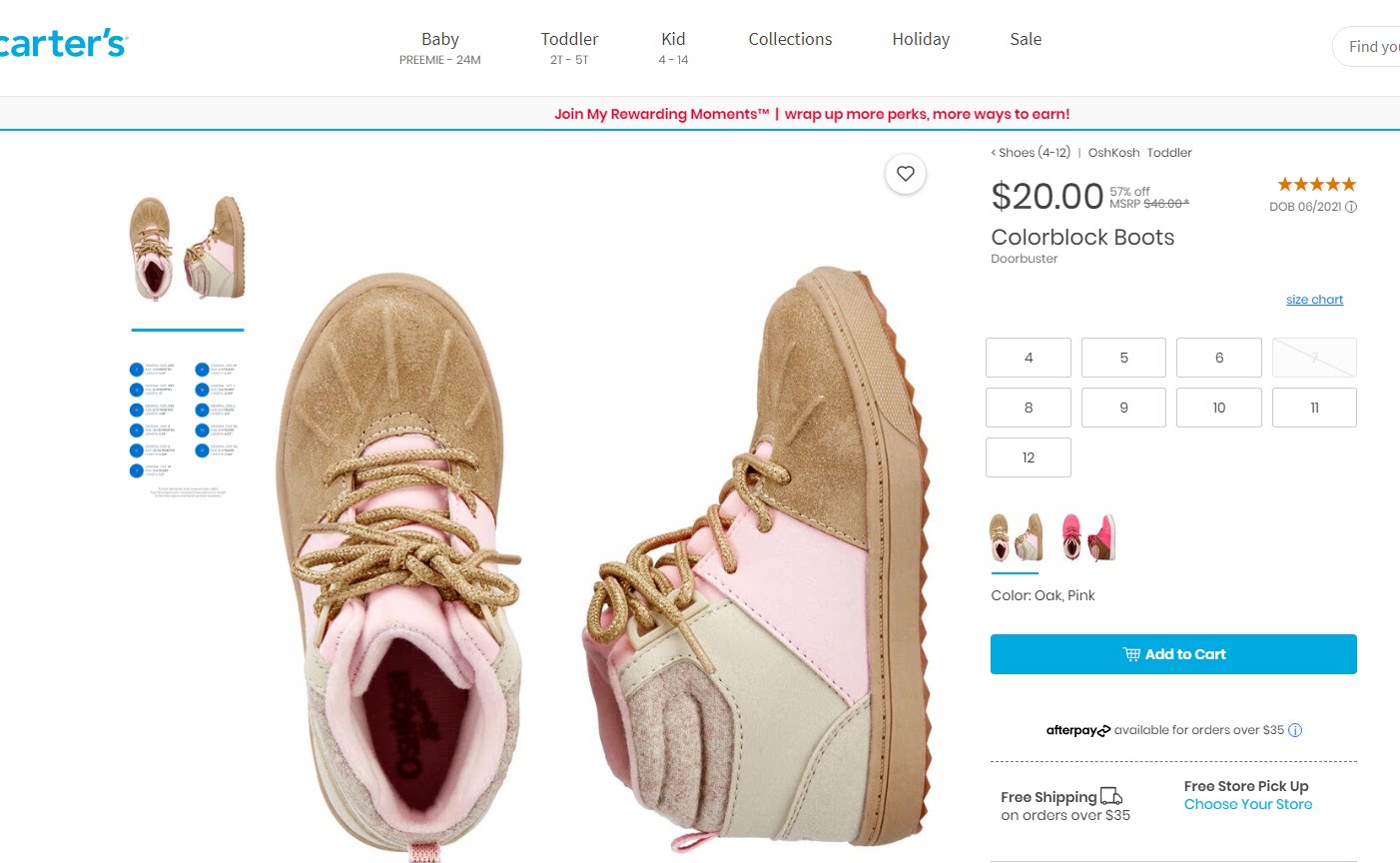Add the boots to cart
Screen dimensions: 1400x863
[x=1173, y=654]
